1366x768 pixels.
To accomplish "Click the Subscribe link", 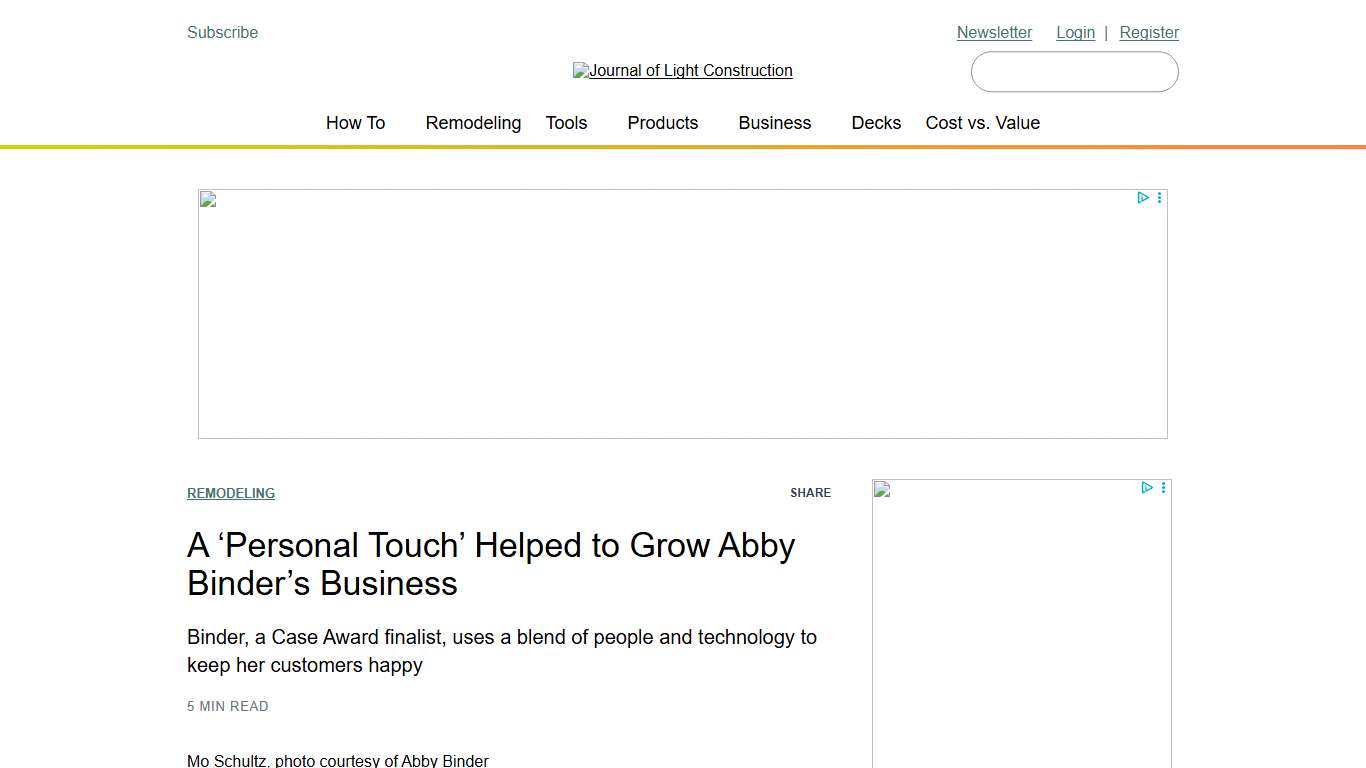I will click(x=221, y=32).
